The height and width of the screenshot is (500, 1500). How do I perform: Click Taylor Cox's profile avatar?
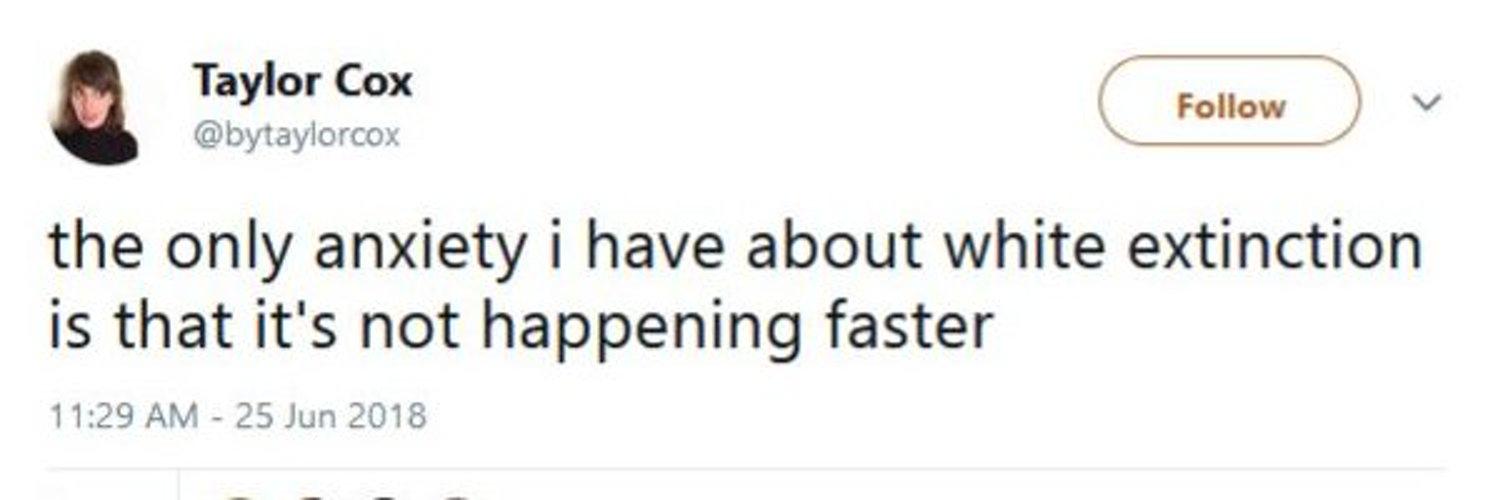pyautogui.click(x=95, y=107)
